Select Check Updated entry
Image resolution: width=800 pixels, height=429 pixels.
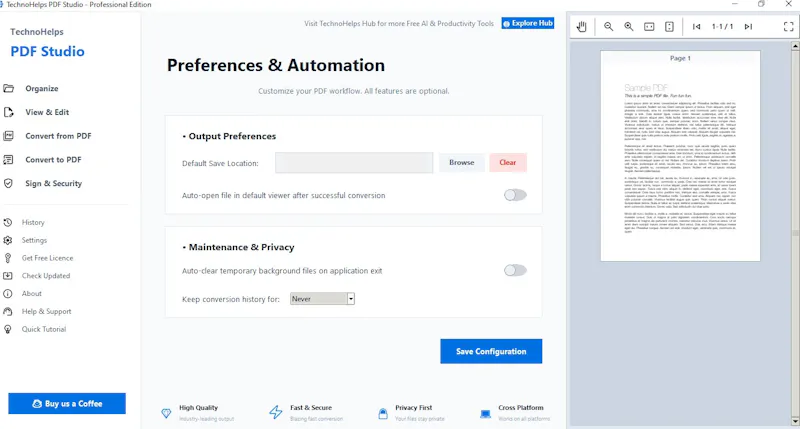point(46,276)
